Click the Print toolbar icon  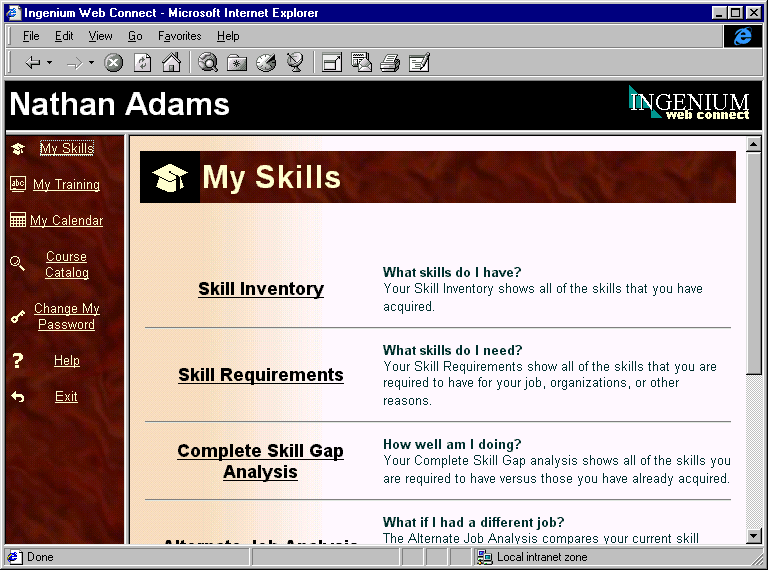(390, 63)
